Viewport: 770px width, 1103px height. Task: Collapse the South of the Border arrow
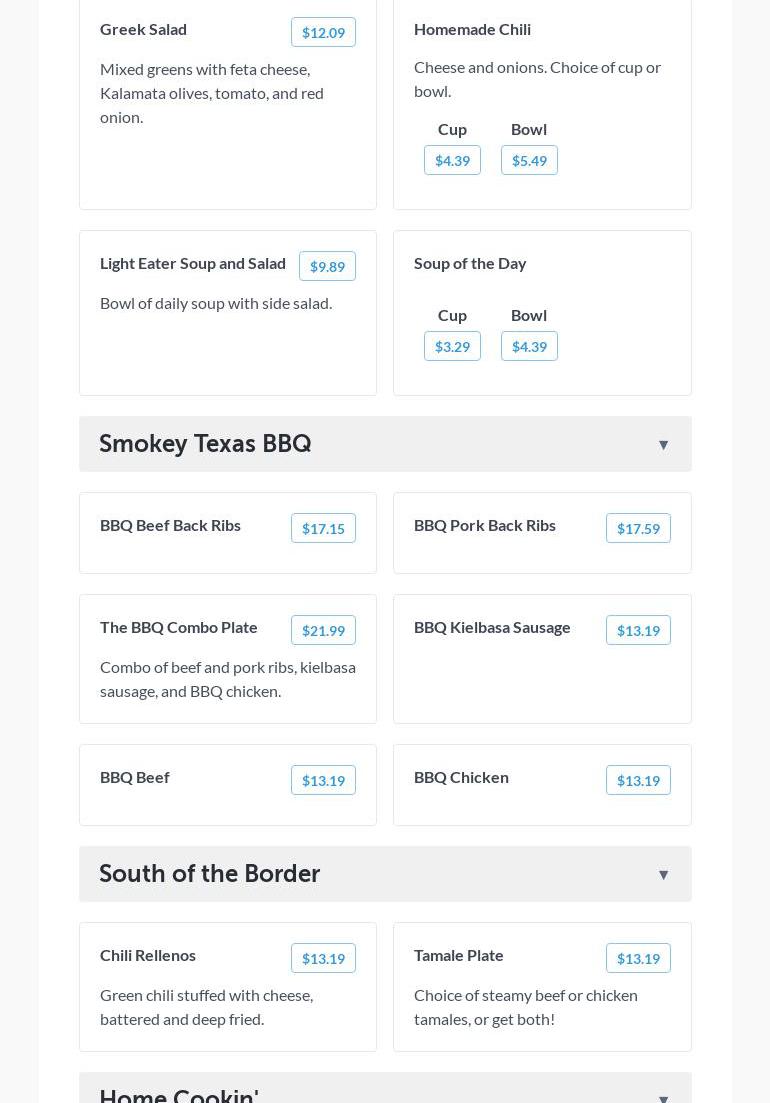(x=663, y=875)
